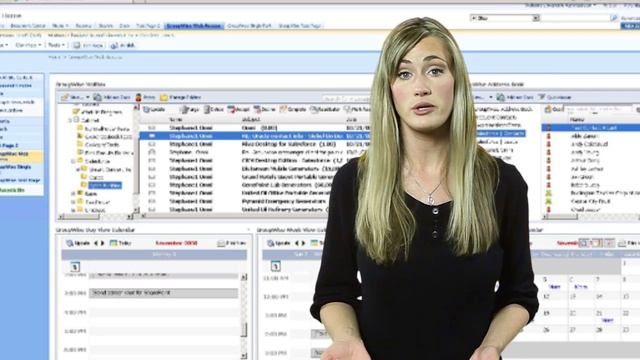The height and width of the screenshot is (360, 640).
Task: Open CRM Desktop Edition - Salesforce message
Action: click(292, 160)
